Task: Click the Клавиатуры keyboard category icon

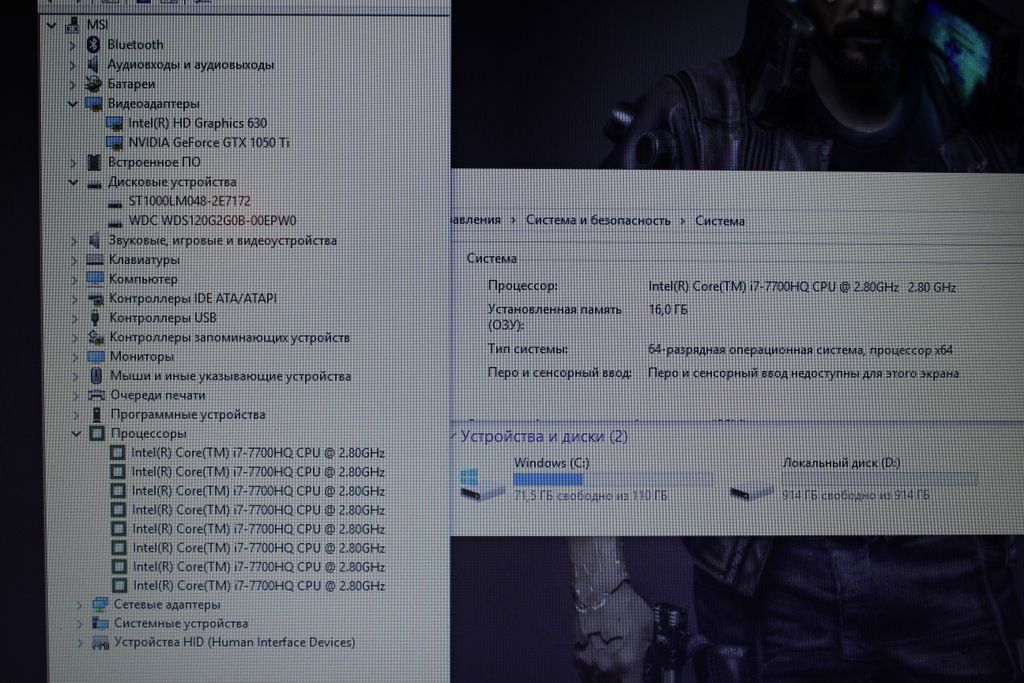Action: [x=94, y=260]
